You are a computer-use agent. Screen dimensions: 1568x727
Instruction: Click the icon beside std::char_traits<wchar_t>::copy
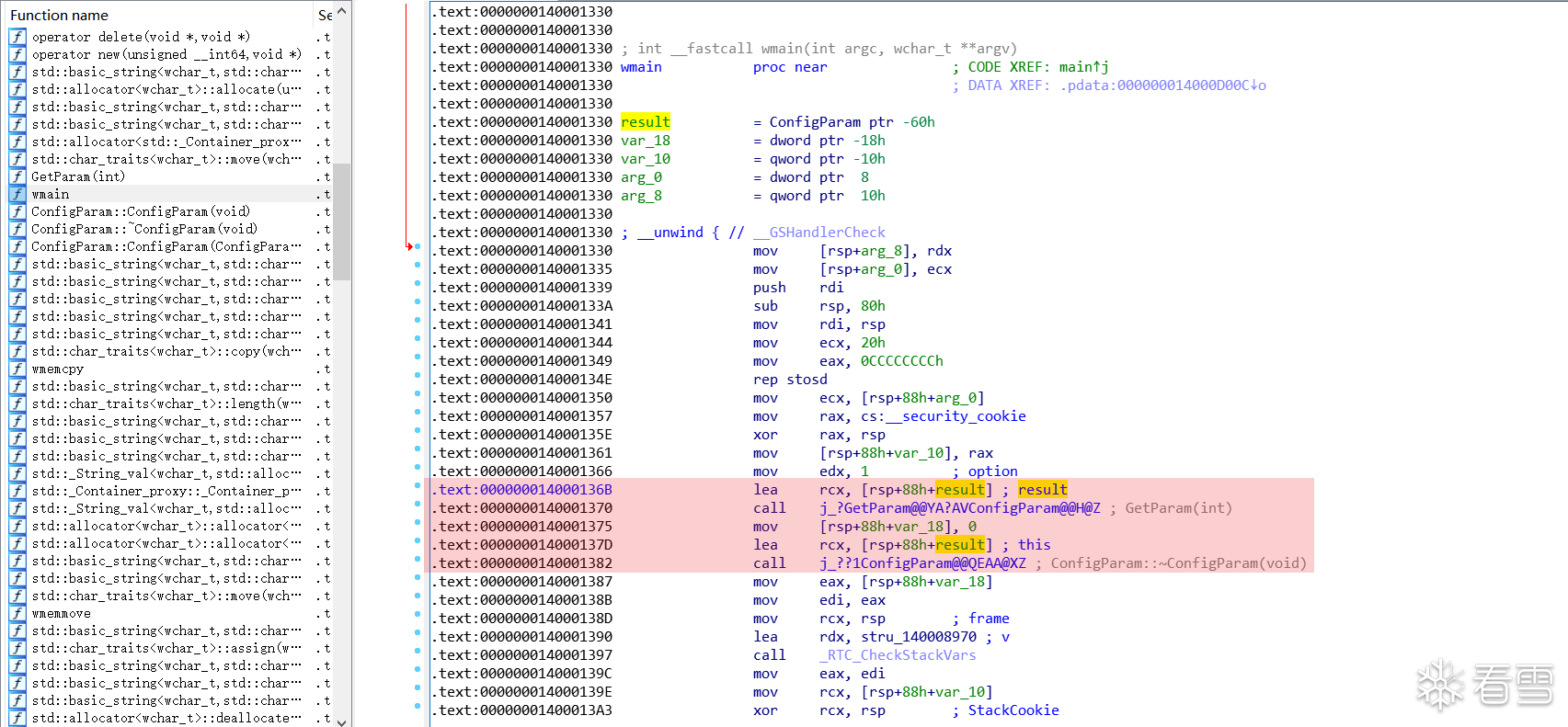(x=17, y=351)
